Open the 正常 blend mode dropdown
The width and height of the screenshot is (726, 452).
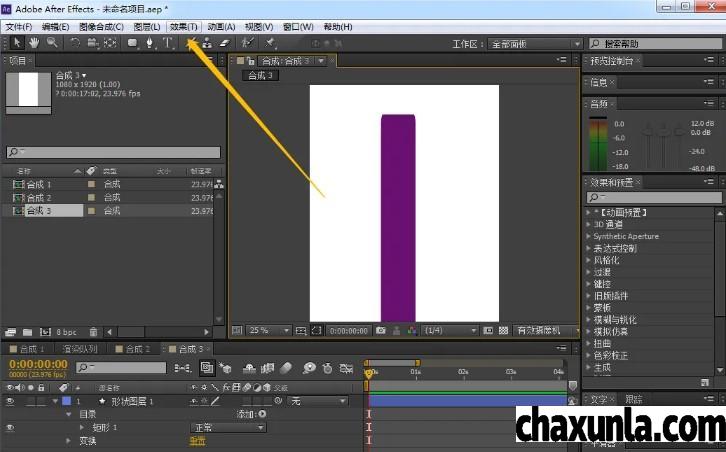[228, 428]
